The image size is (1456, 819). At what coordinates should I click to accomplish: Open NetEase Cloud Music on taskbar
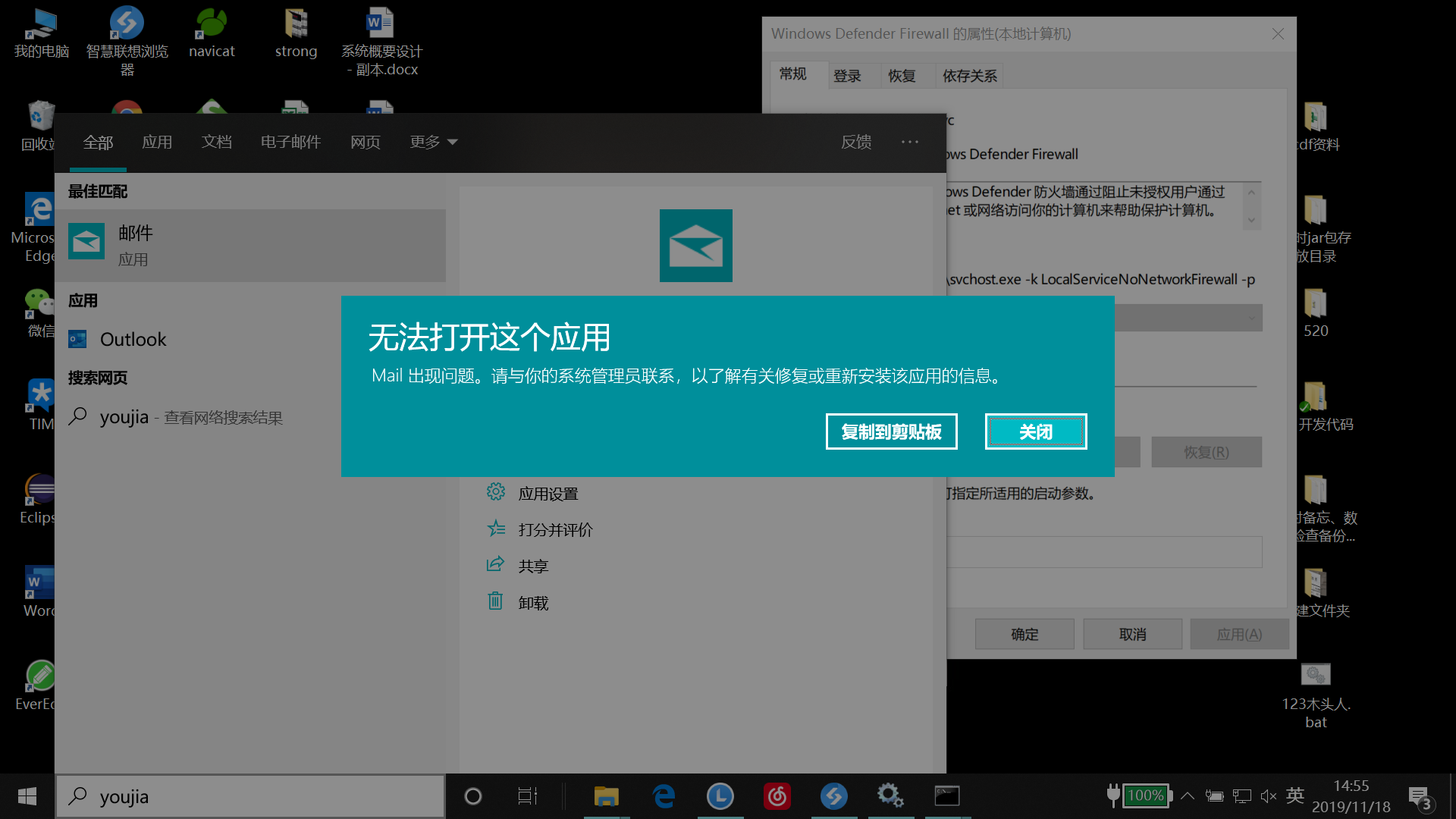pos(777,796)
